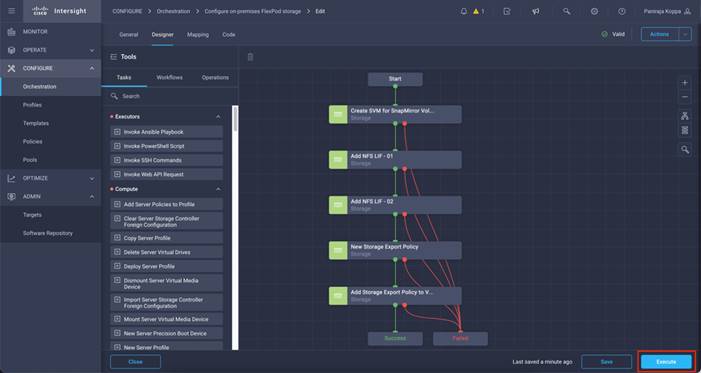This screenshot has height=373, width=701.
Task: Select the Tasks tools tab
Action: (x=124, y=77)
